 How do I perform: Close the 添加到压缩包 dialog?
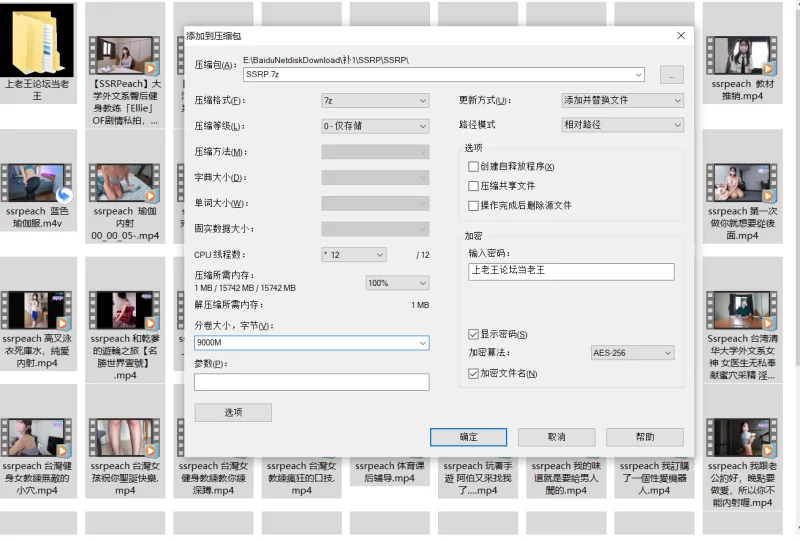click(x=681, y=36)
